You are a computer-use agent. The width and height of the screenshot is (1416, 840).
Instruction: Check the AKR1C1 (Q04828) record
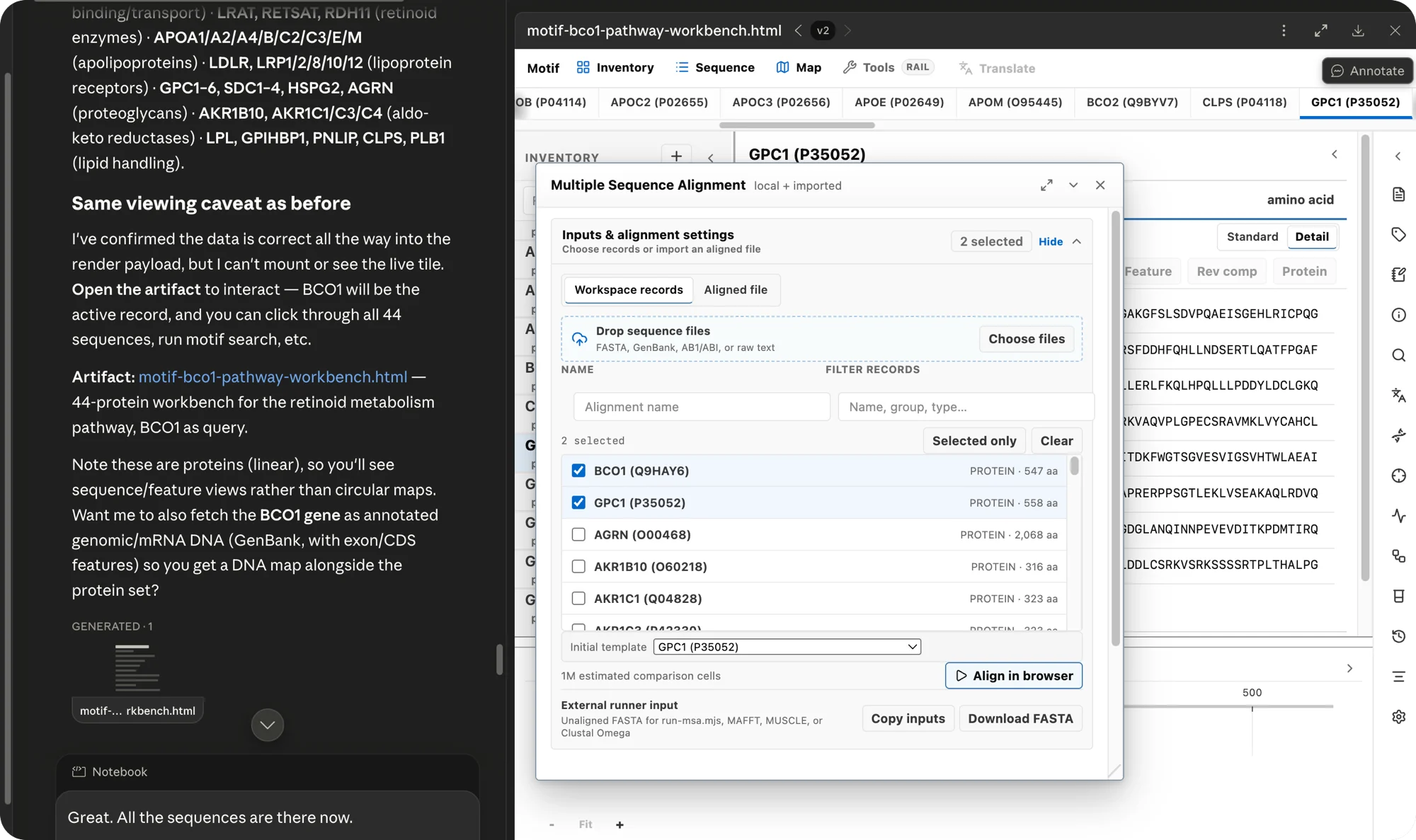578,598
